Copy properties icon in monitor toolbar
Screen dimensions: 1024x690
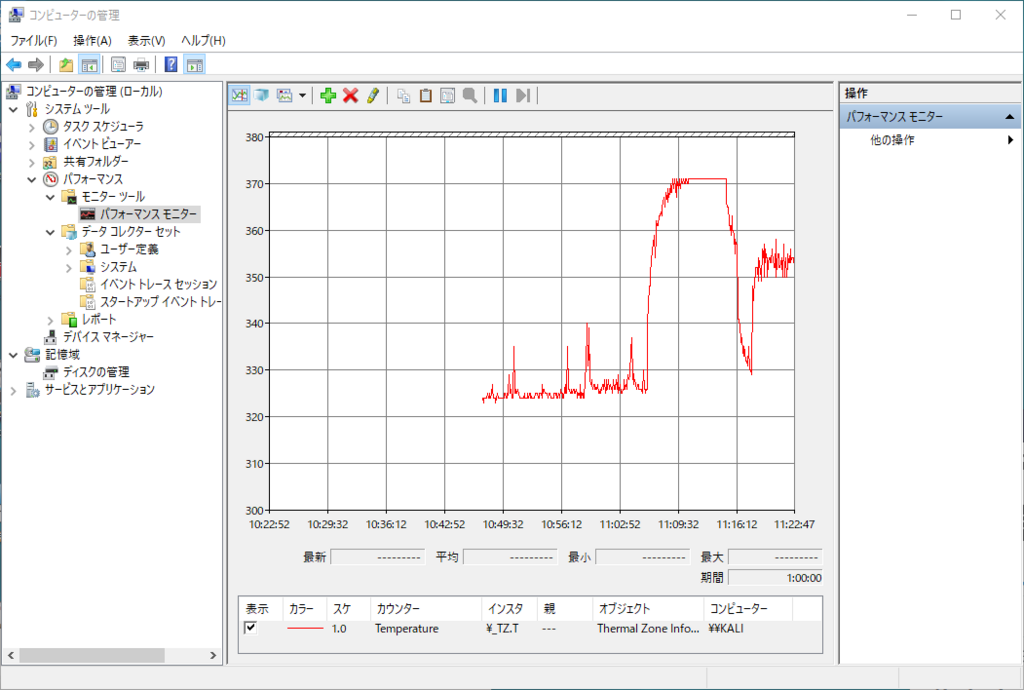point(404,95)
